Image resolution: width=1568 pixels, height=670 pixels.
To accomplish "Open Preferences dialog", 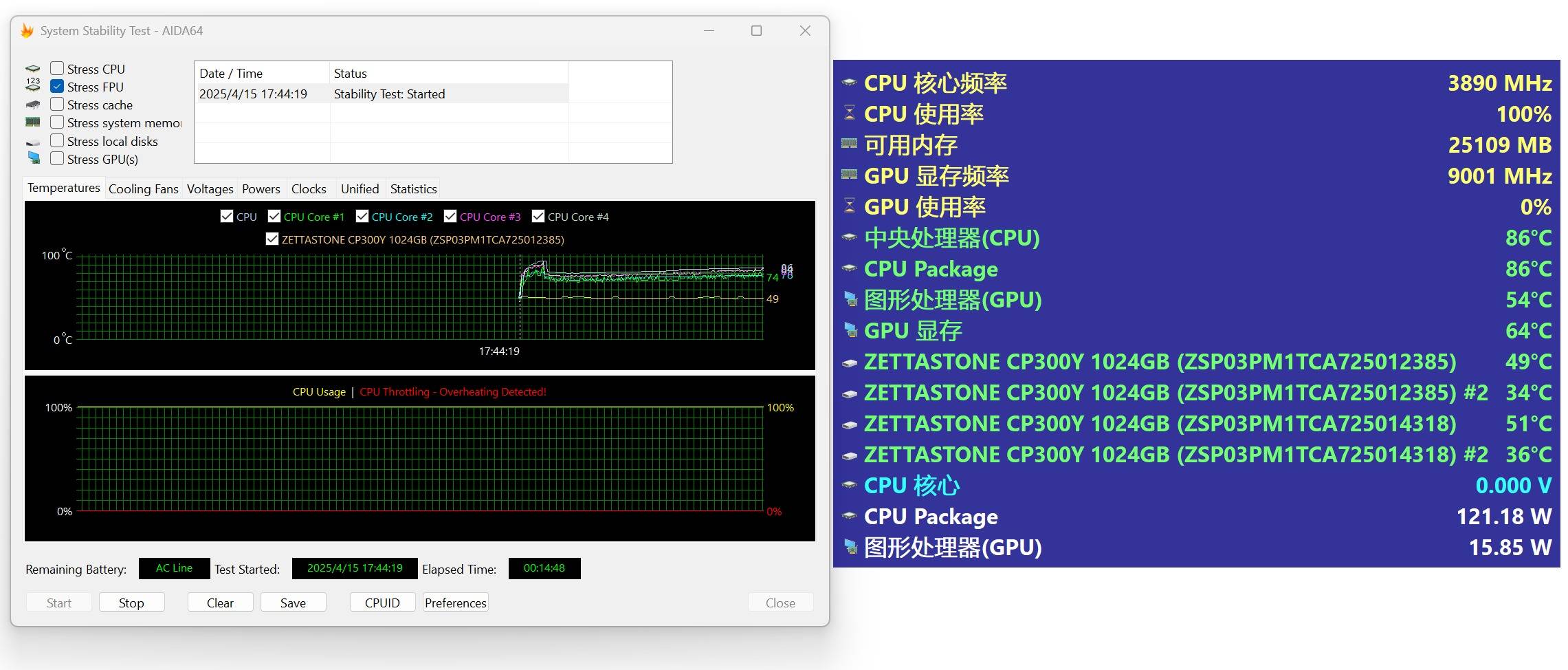I will pos(455,603).
